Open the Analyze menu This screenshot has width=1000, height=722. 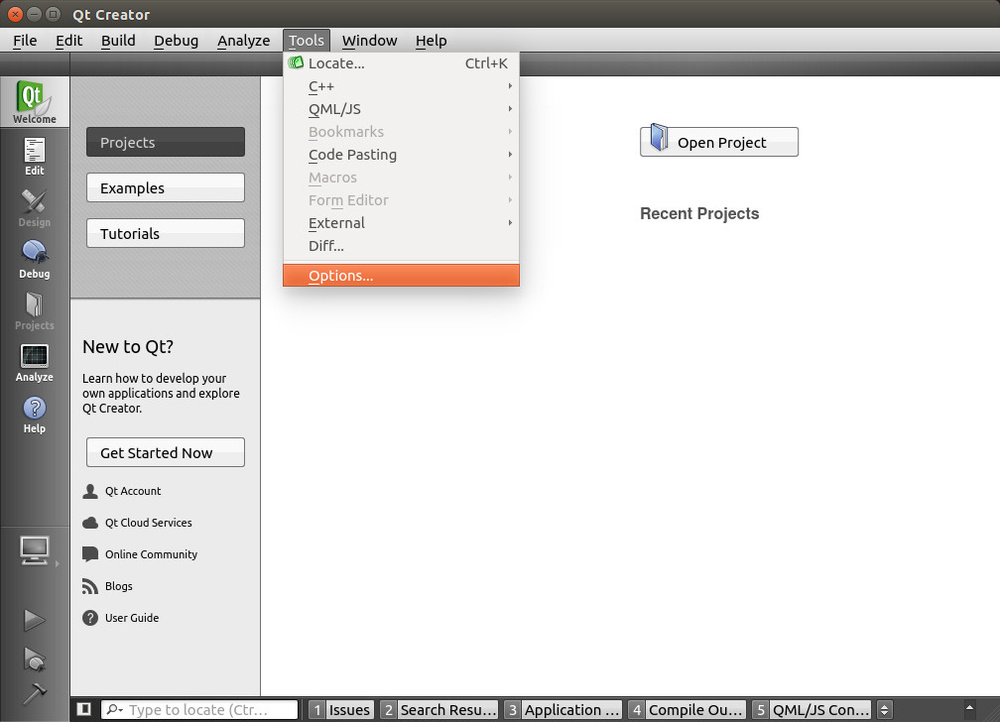(x=244, y=40)
